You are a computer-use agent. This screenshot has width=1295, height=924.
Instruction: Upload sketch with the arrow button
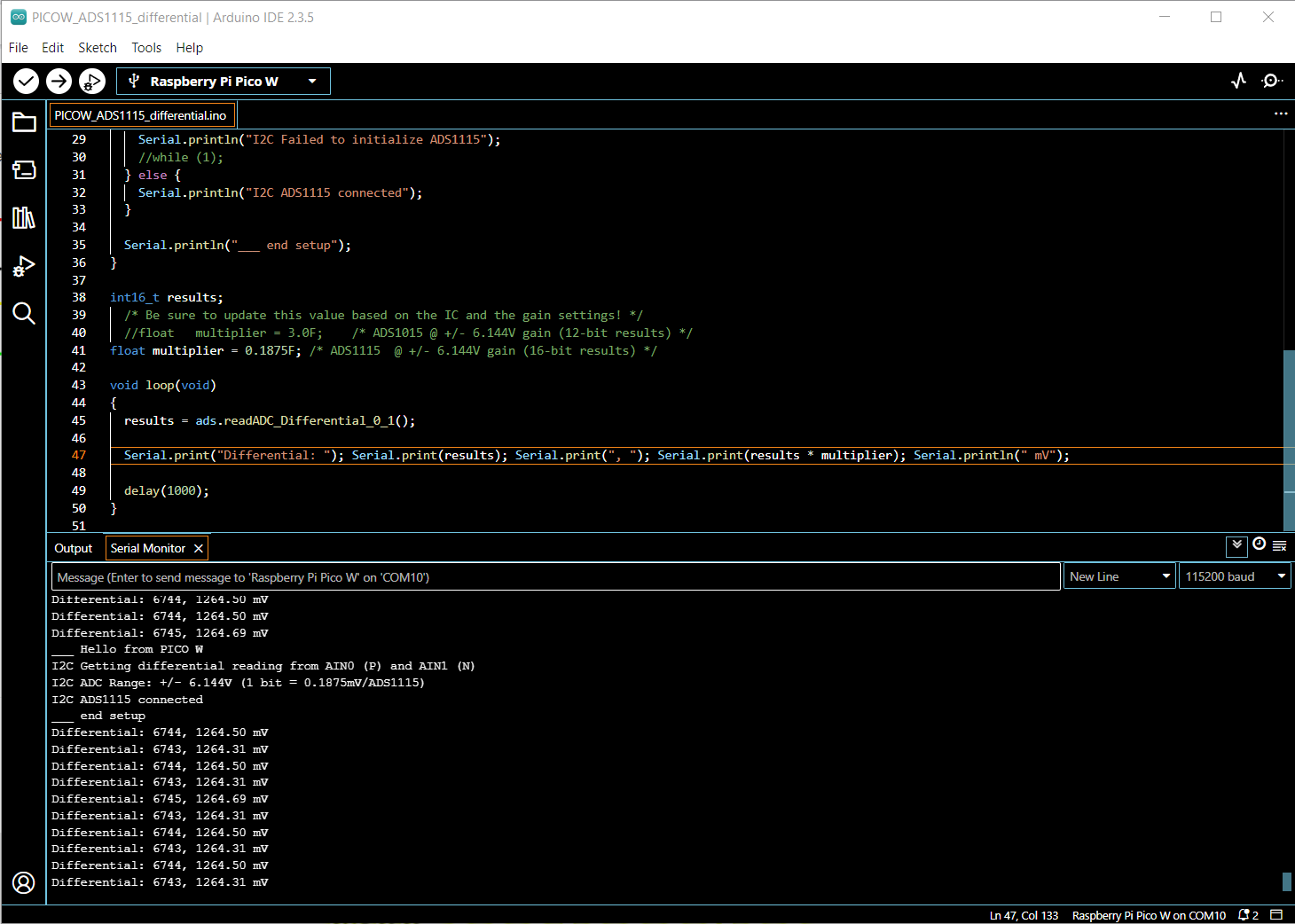(59, 82)
